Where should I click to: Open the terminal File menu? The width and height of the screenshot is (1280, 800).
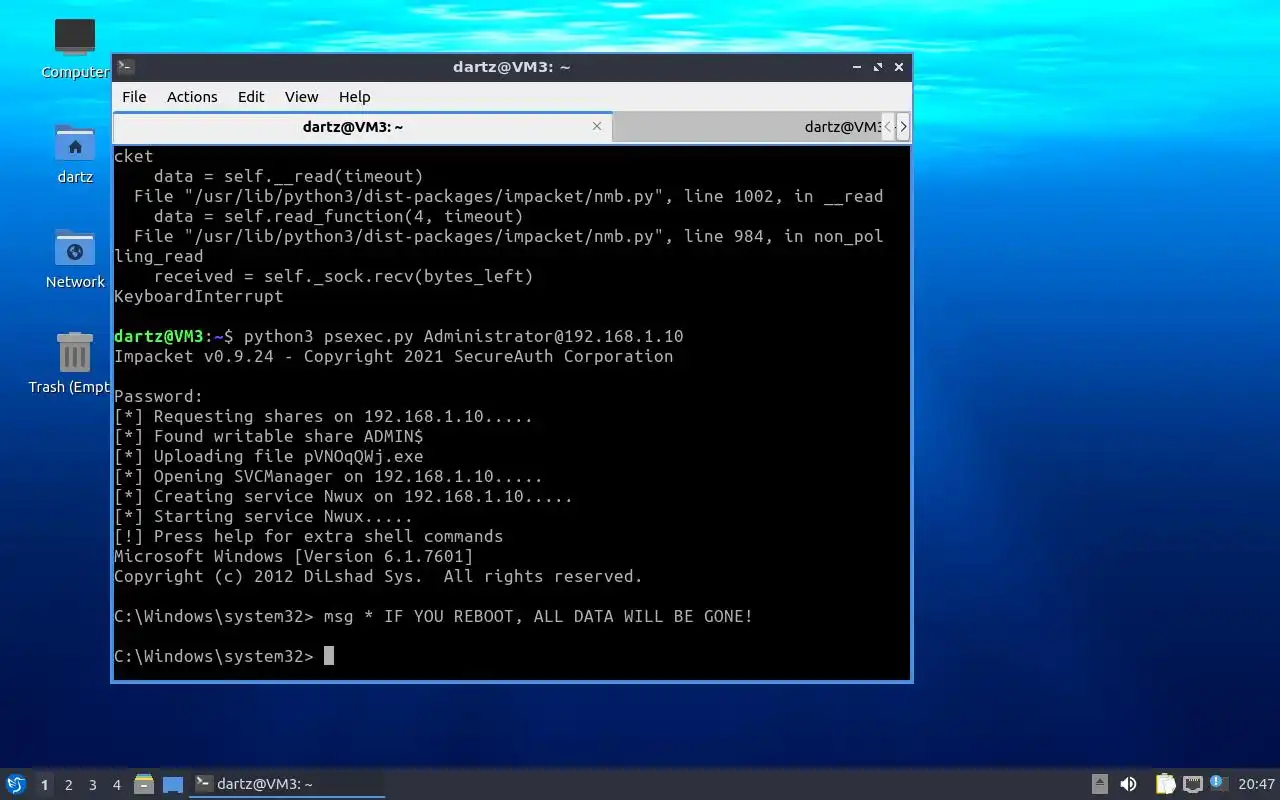click(x=134, y=96)
